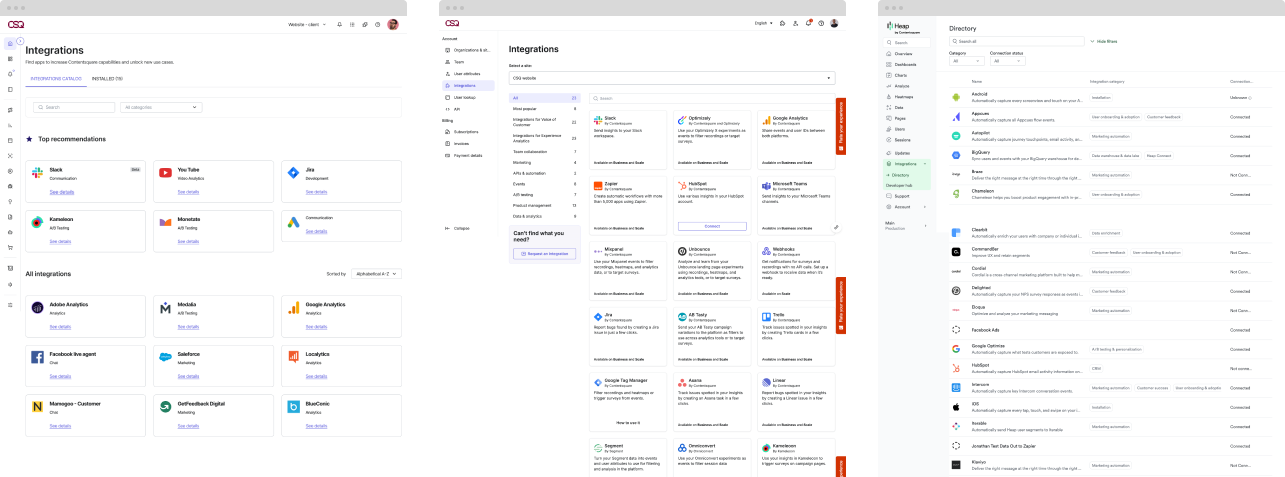
Task: Open the upper Rate your experience side tab
Action: click(840, 125)
